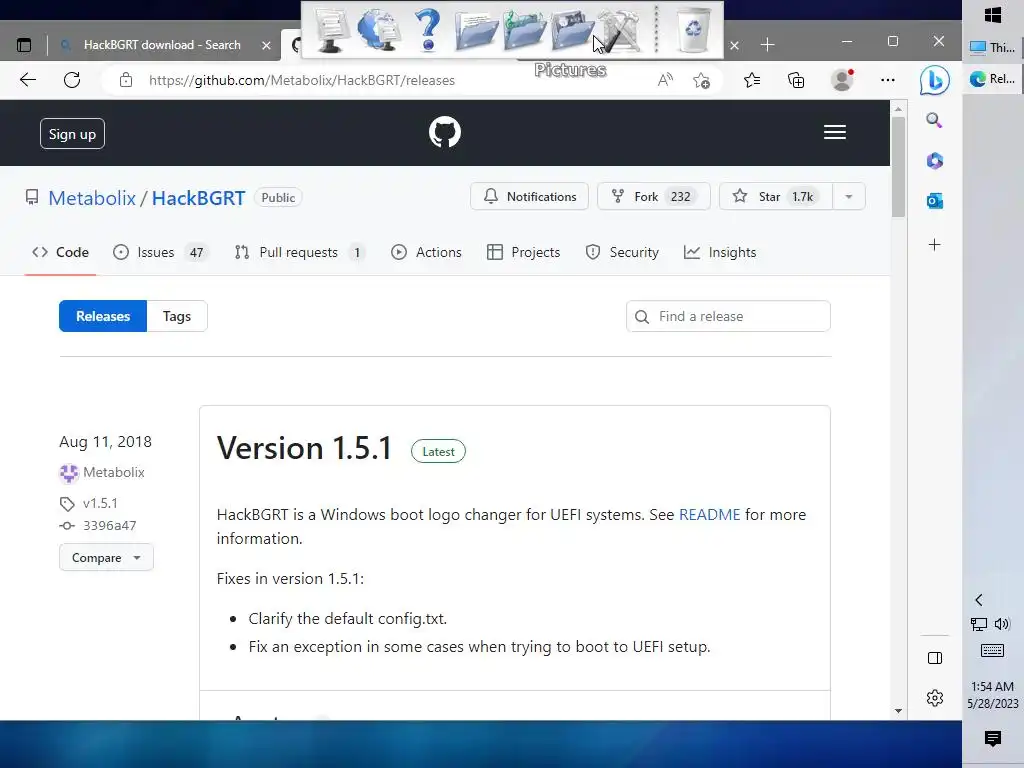Add this page to favorites
Viewport: 1024px width, 768px height.
pos(702,80)
